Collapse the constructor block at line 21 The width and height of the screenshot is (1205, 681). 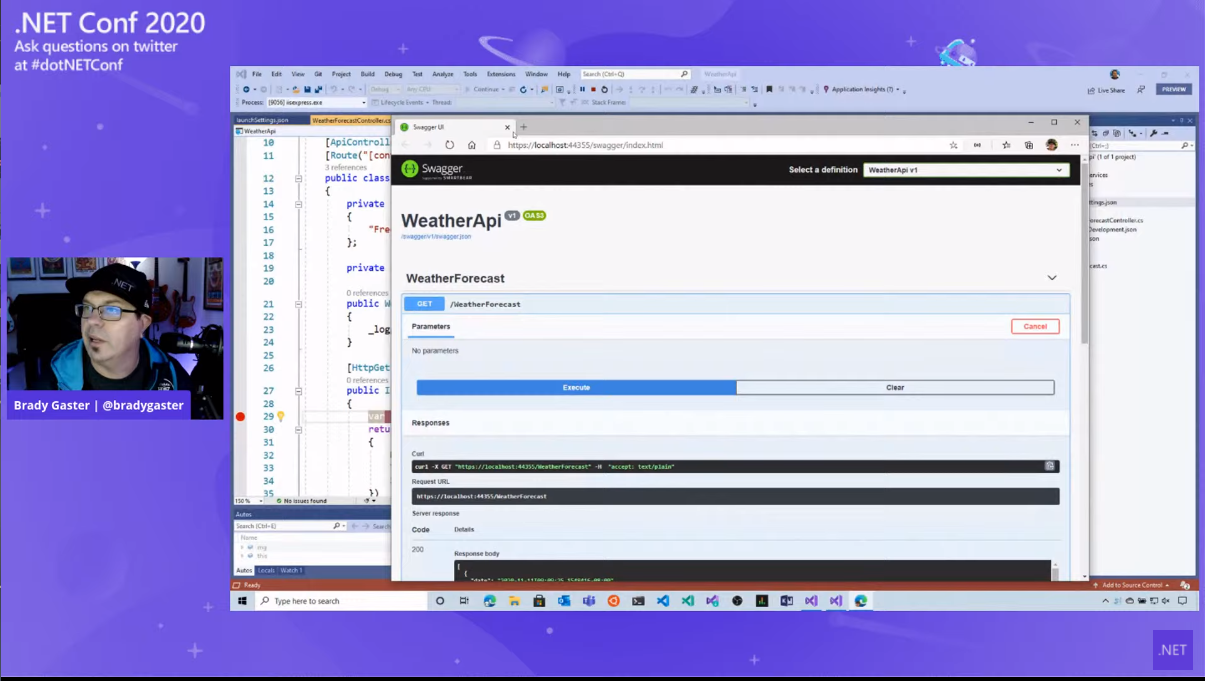coord(298,304)
